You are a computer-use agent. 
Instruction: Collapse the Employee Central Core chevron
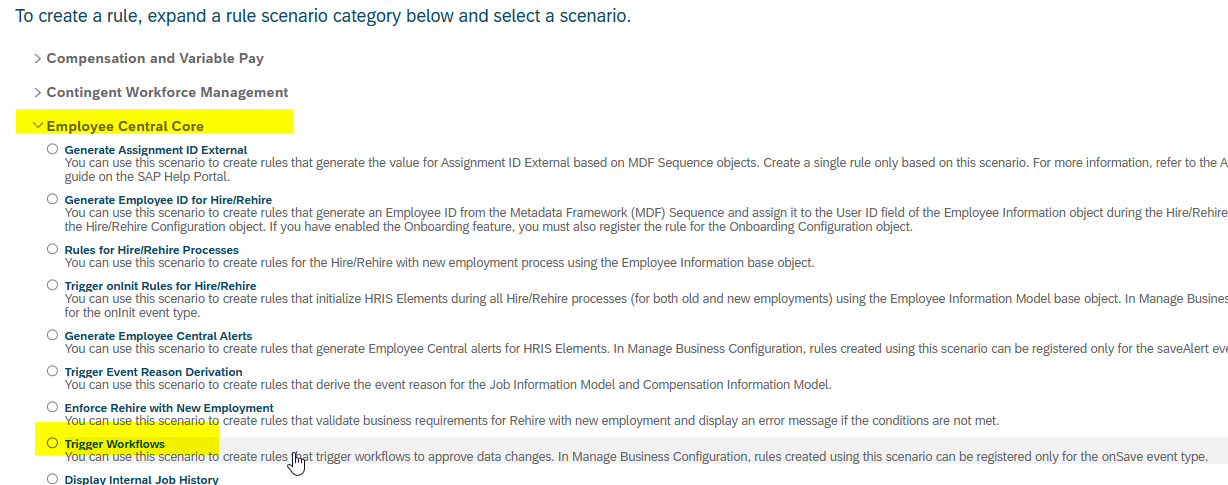[x=38, y=127]
